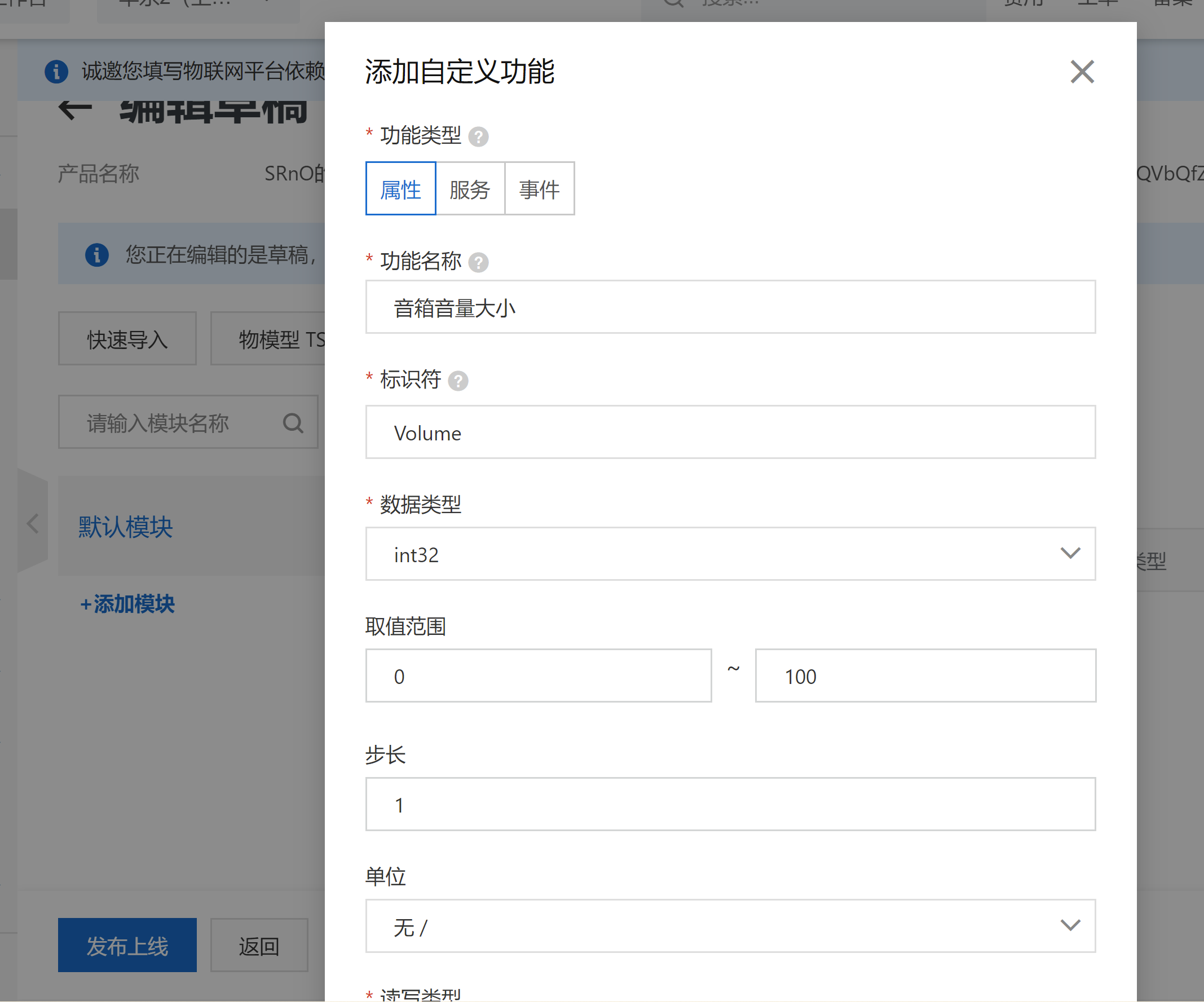Image resolution: width=1204 pixels, height=1002 pixels.
Task: Click the 步长 step input field
Action: [x=730, y=804]
